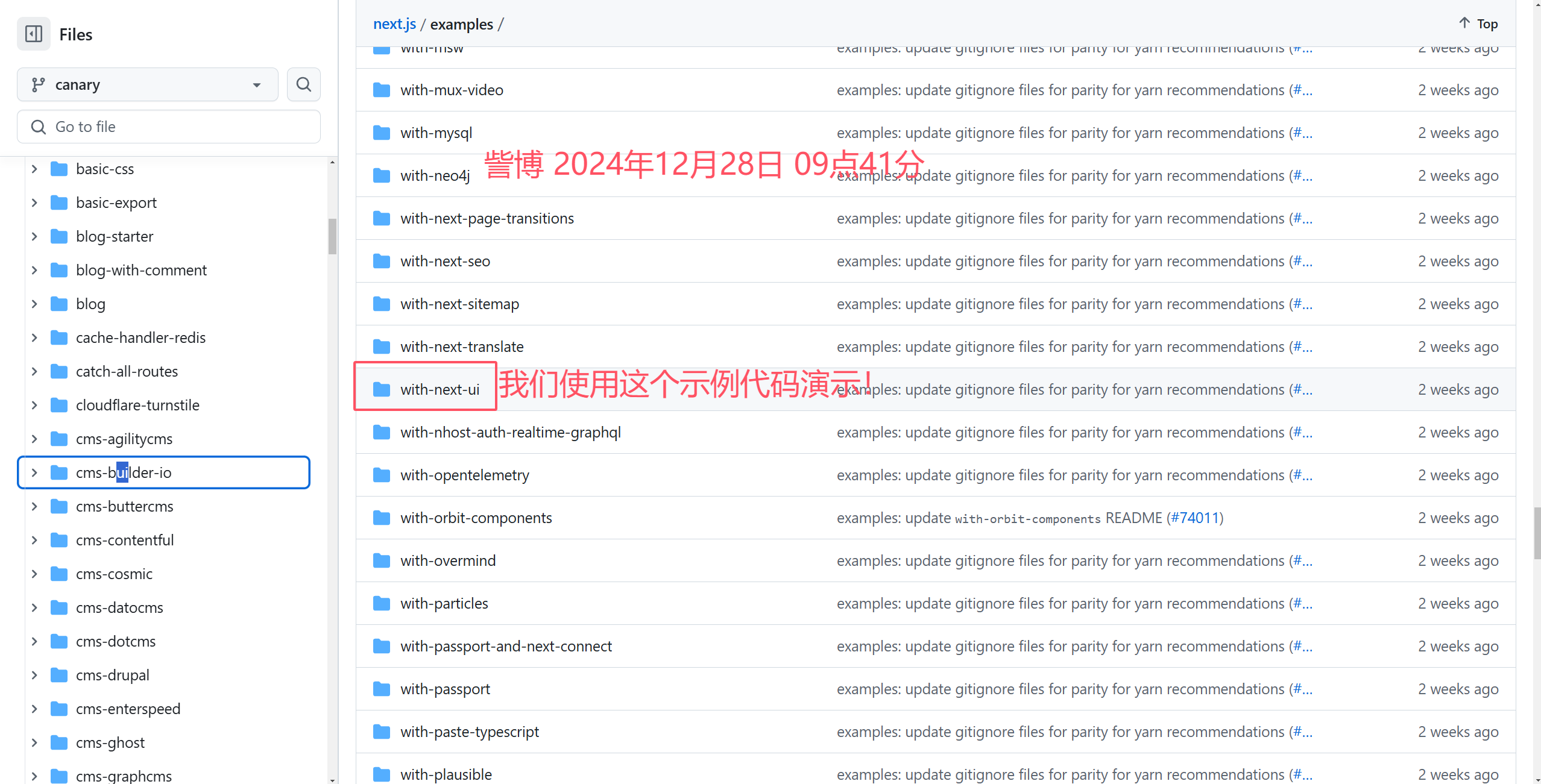The image size is (1541, 784).
Task: Click the file tree scrollbar thumb
Action: (x=332, y=237)
